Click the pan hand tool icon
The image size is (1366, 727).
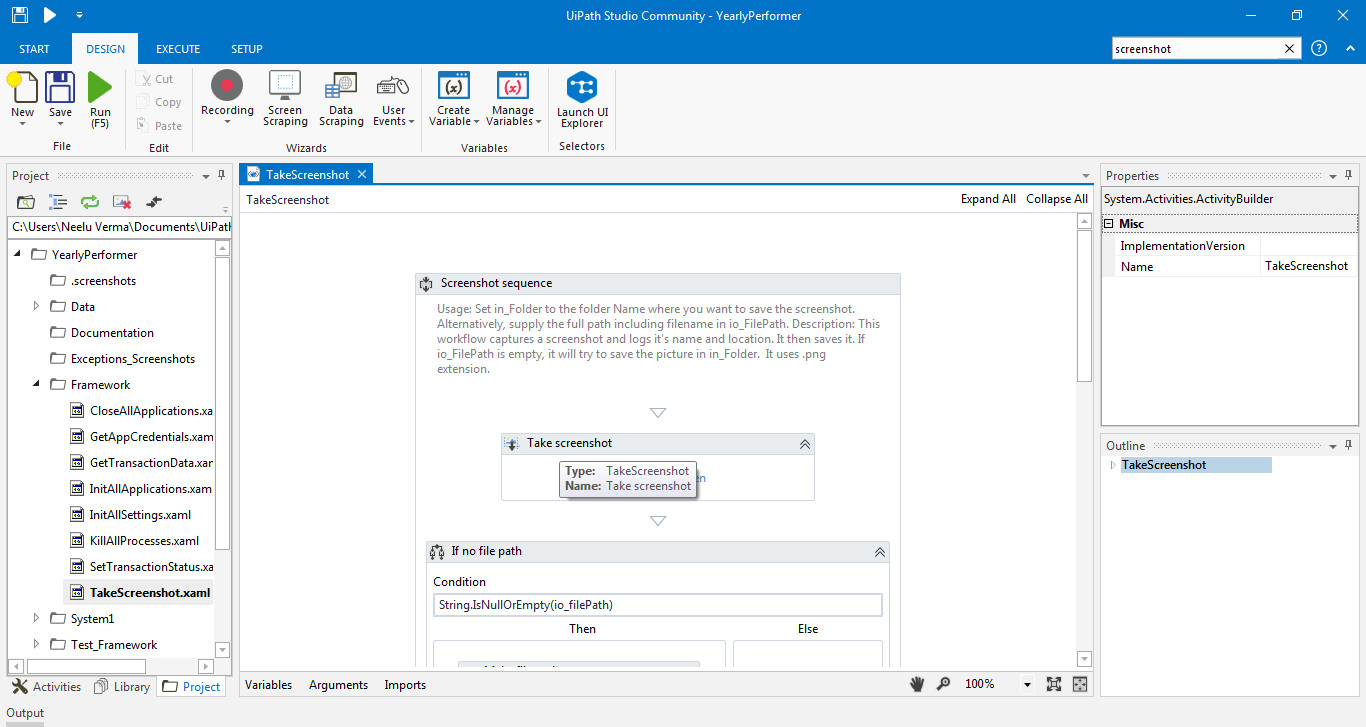[x=917, y=684]
